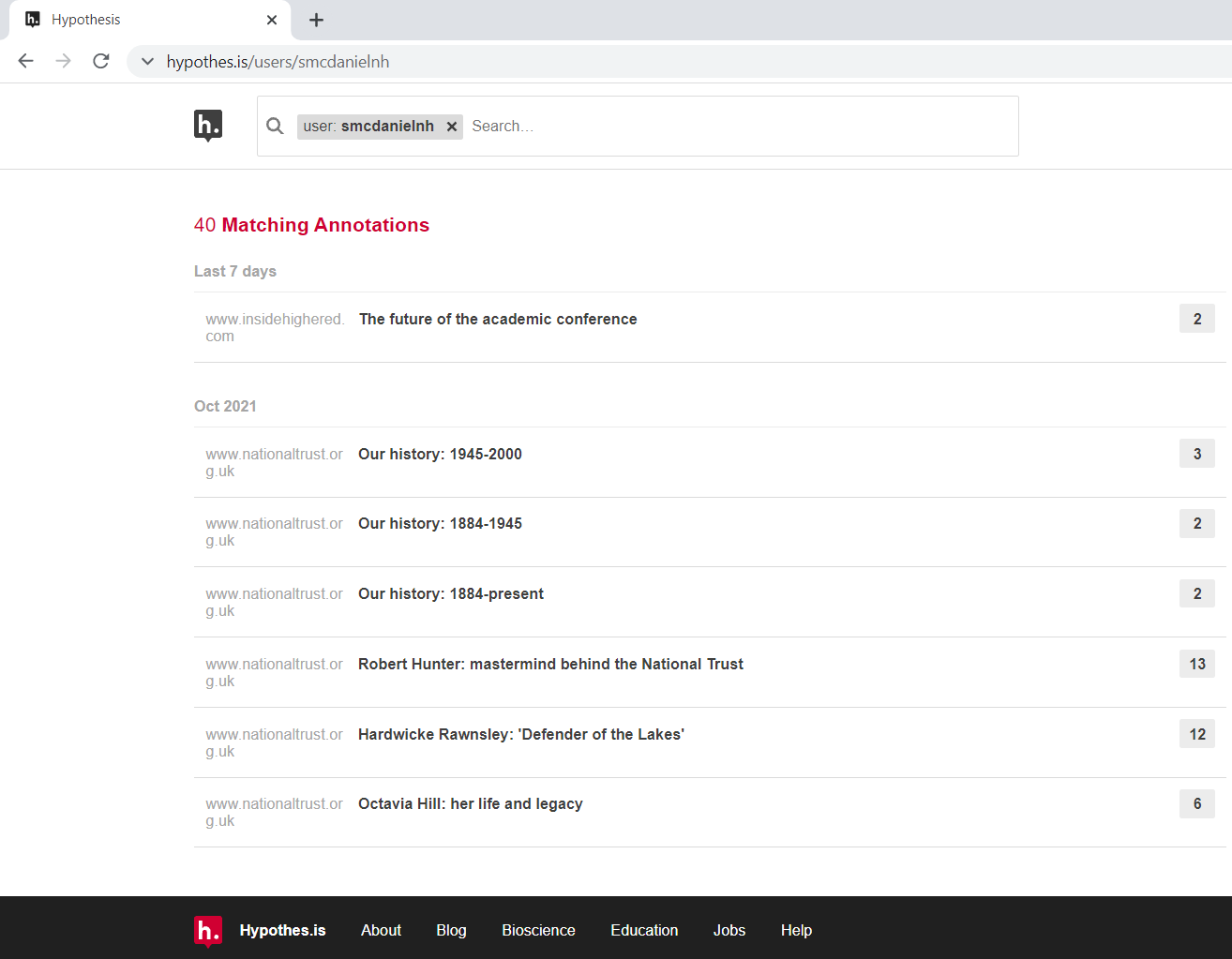Open the 6-annotation count for Octavia Hill
The image size is (1232, 959).
tap(1196, 803)
